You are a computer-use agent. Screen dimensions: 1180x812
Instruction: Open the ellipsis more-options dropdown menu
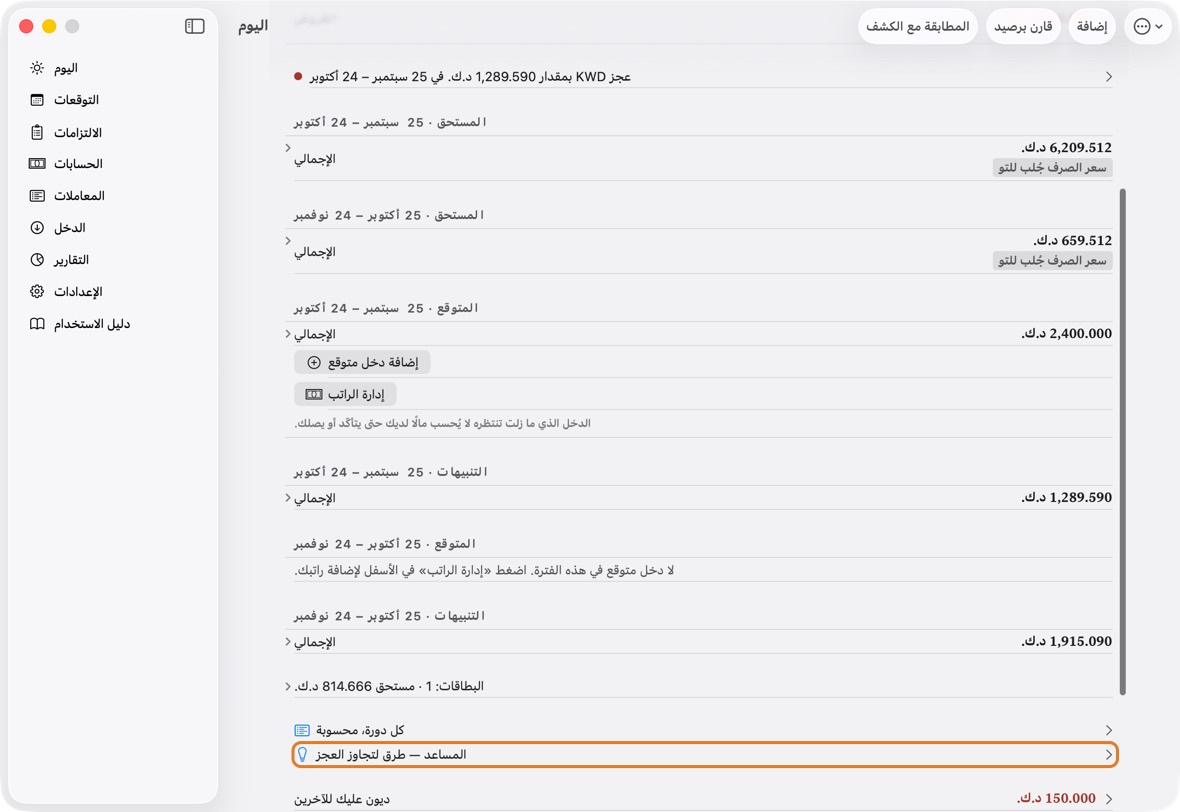(x=1148, y=26)
